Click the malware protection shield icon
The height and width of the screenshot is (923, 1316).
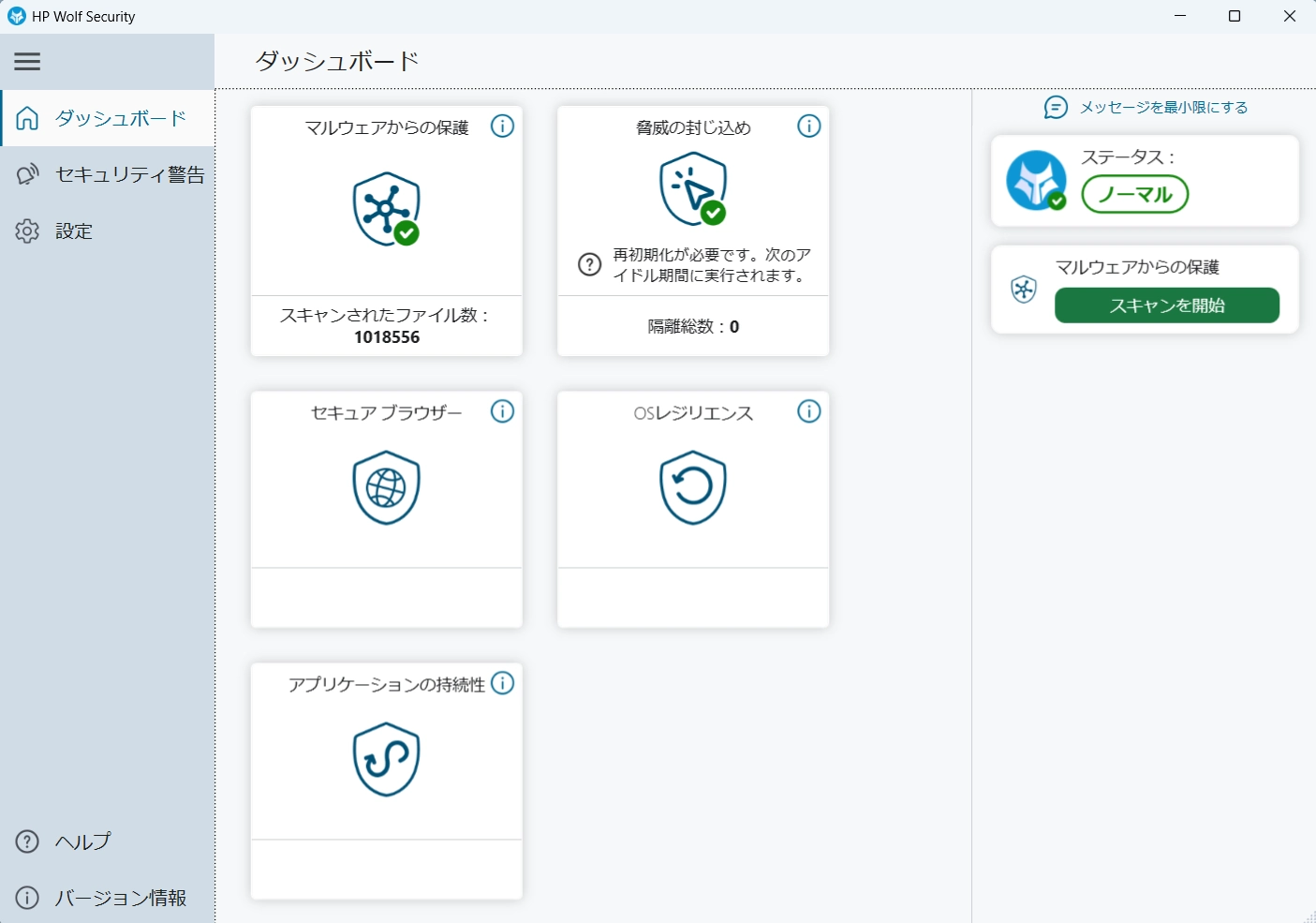click(386, 209)
